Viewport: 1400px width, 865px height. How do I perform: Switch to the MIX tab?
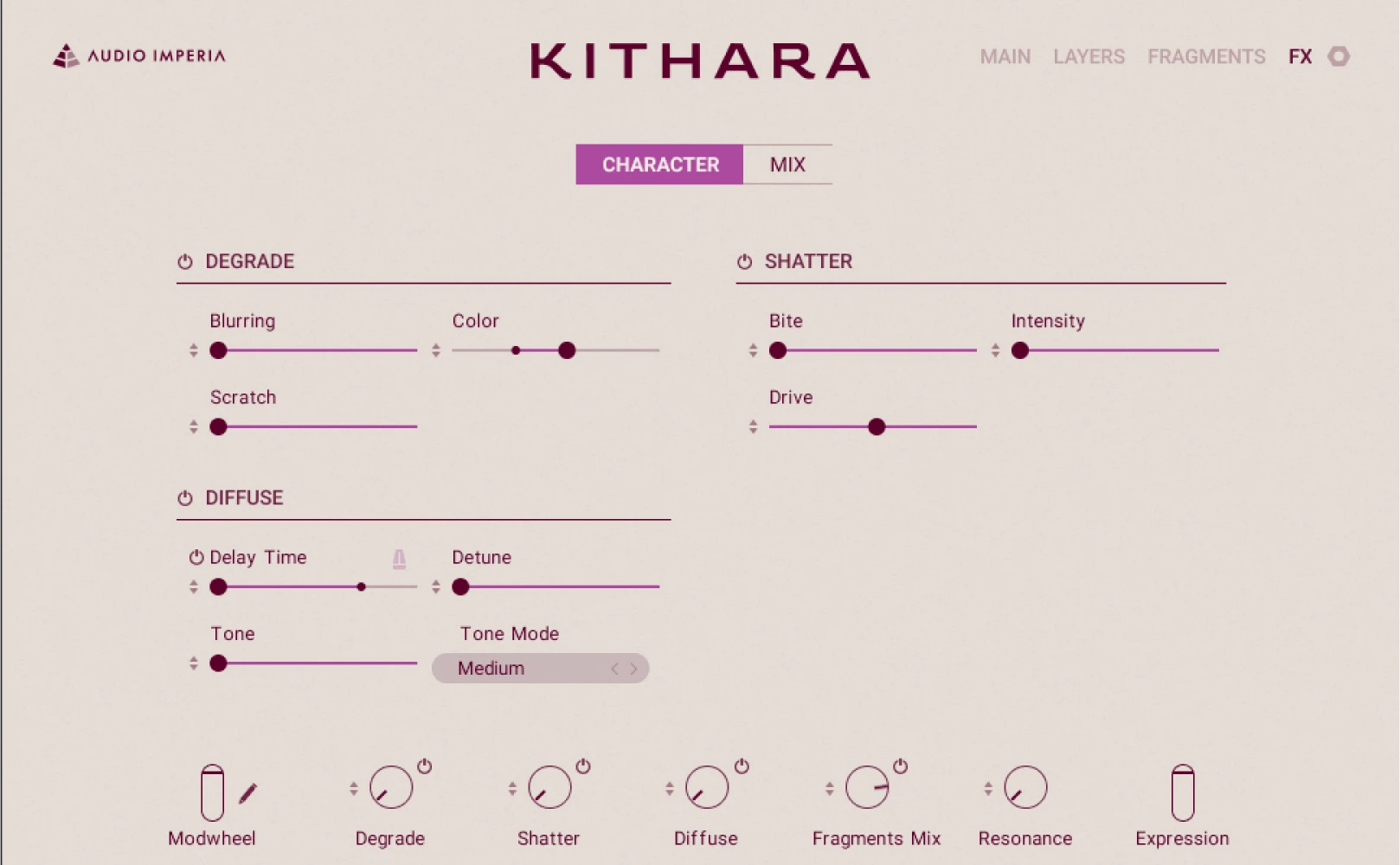tap(787, 164)
